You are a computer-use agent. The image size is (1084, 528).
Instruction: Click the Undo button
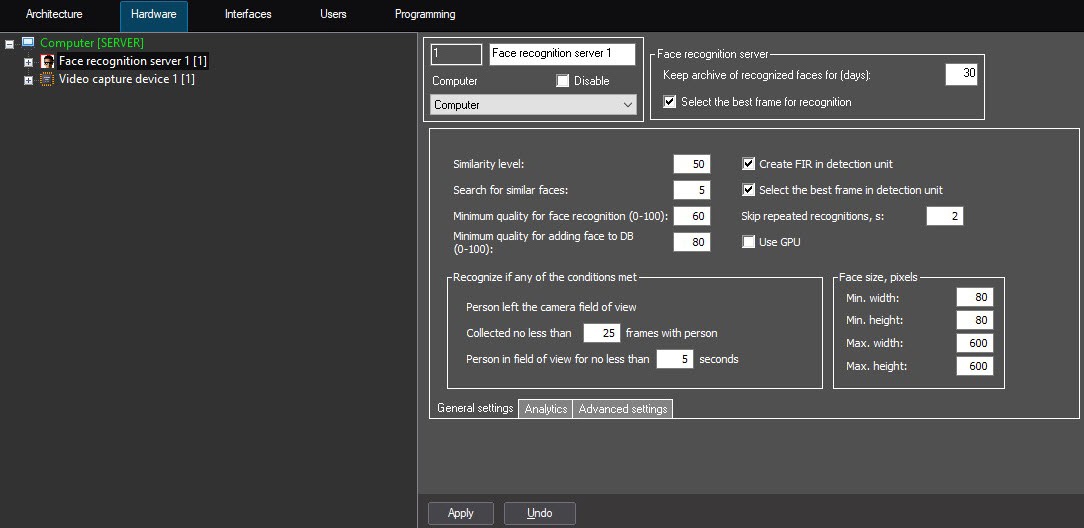539,513
